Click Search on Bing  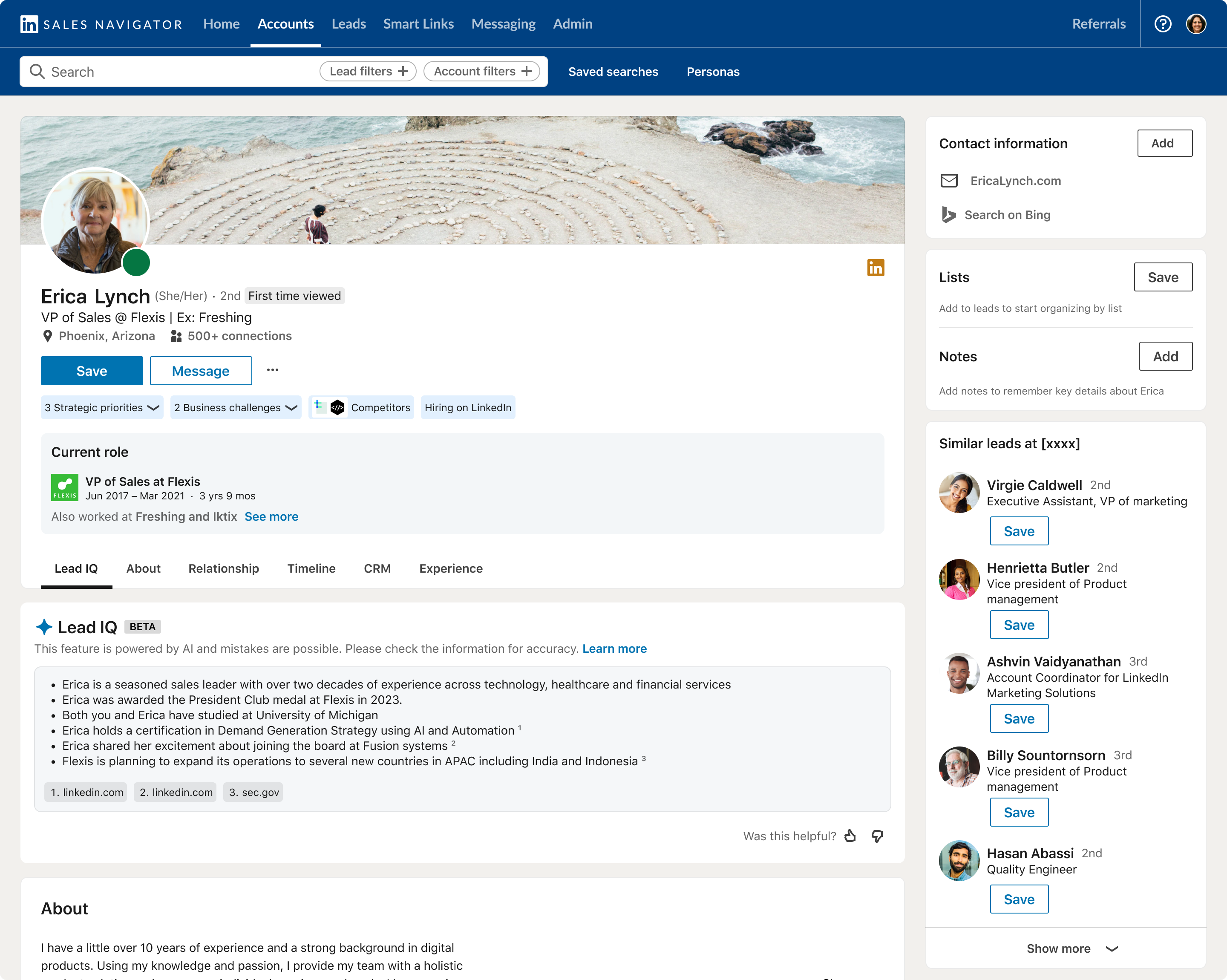tap(1007, 215)
